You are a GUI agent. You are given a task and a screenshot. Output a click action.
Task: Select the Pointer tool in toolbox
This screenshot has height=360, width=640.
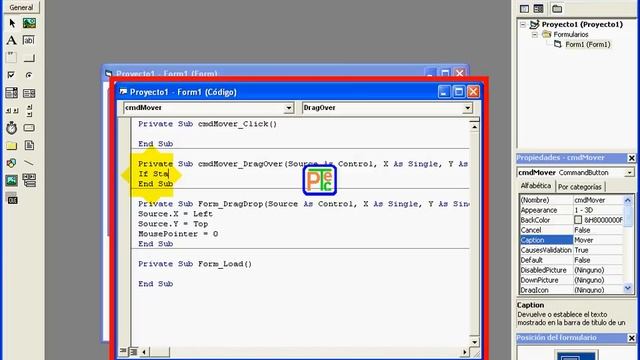[x=12, y=23]
